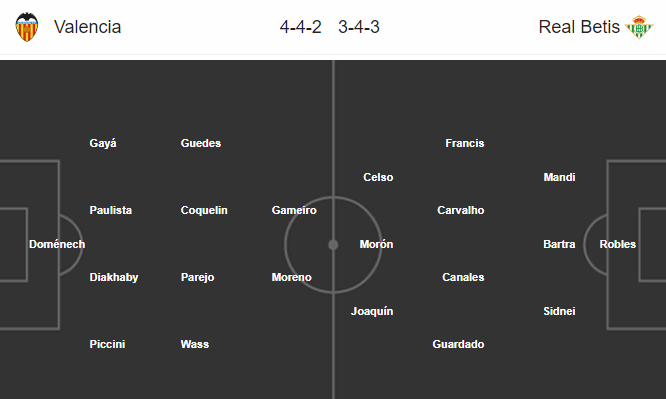Choose Piccini at right back
666x399 pixels.
[x=107, y=344]
